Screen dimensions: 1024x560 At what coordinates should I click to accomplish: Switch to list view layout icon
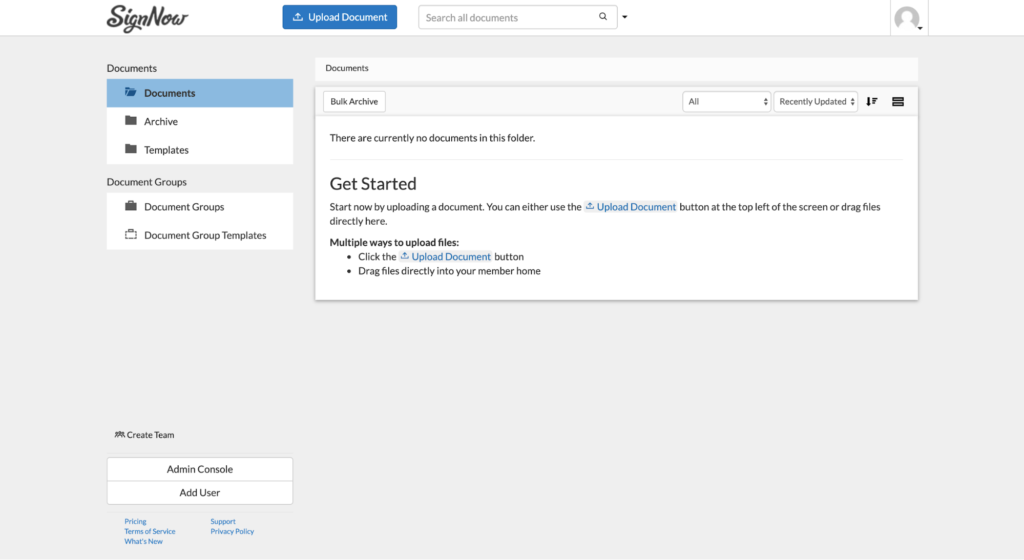[897, 102]
